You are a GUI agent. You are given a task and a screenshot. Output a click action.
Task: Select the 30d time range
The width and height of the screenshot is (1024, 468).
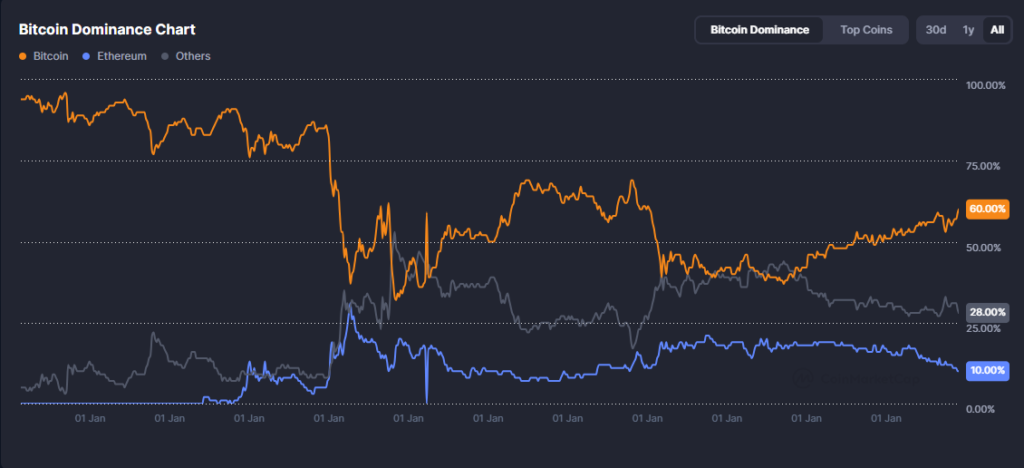pyautogui.click(x=936, y=30)
